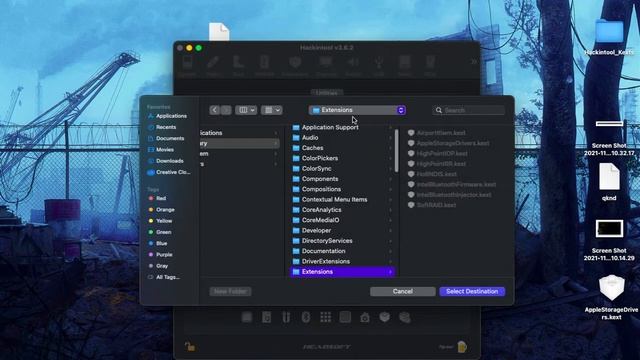Viewport: 640px width, 360px height.
Task: Expand the Components folder chevron
Action: point(390,179)
